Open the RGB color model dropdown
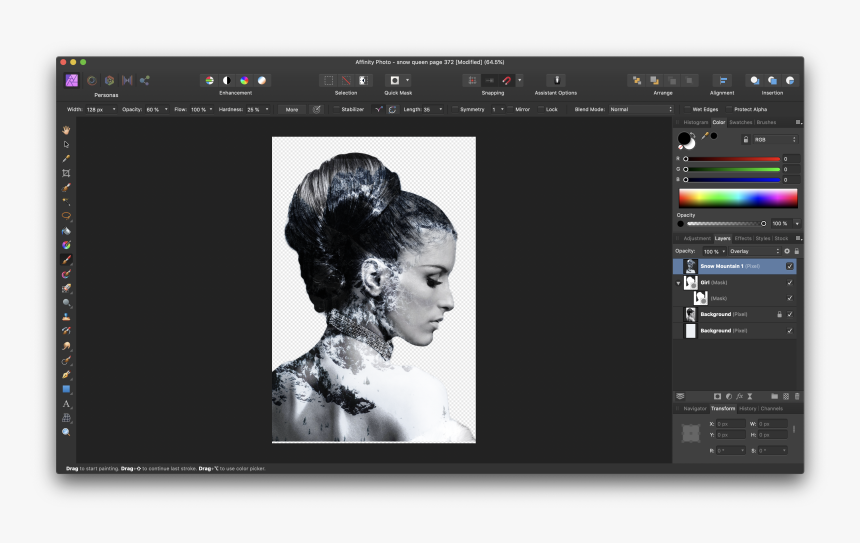The width and height of the screenshot is (860, 543). (774, 140)
